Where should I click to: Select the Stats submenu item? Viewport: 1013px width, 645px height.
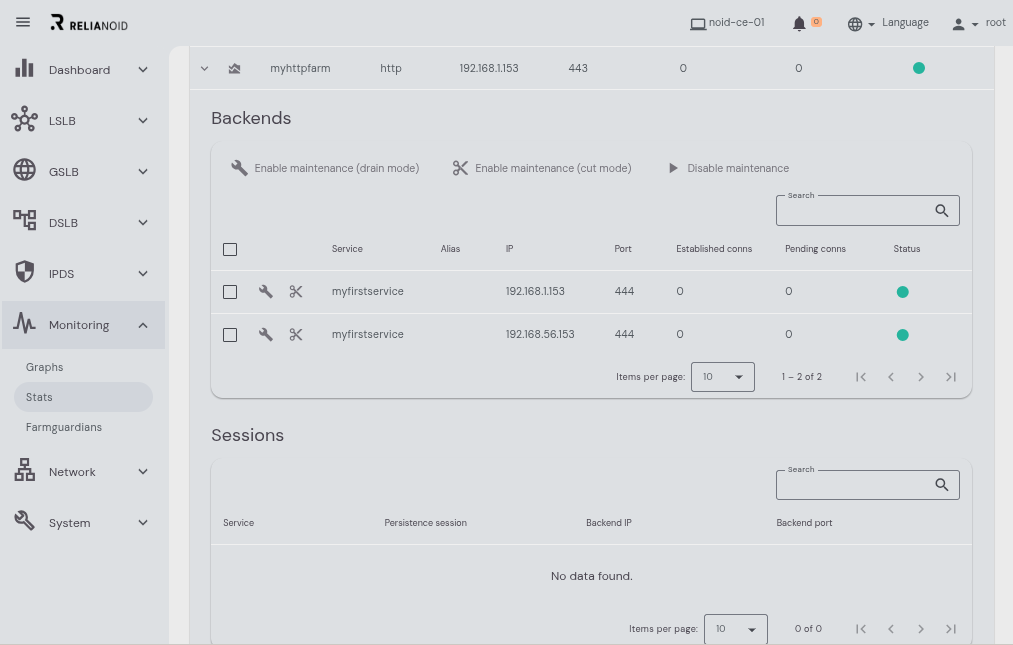[83, 397]
